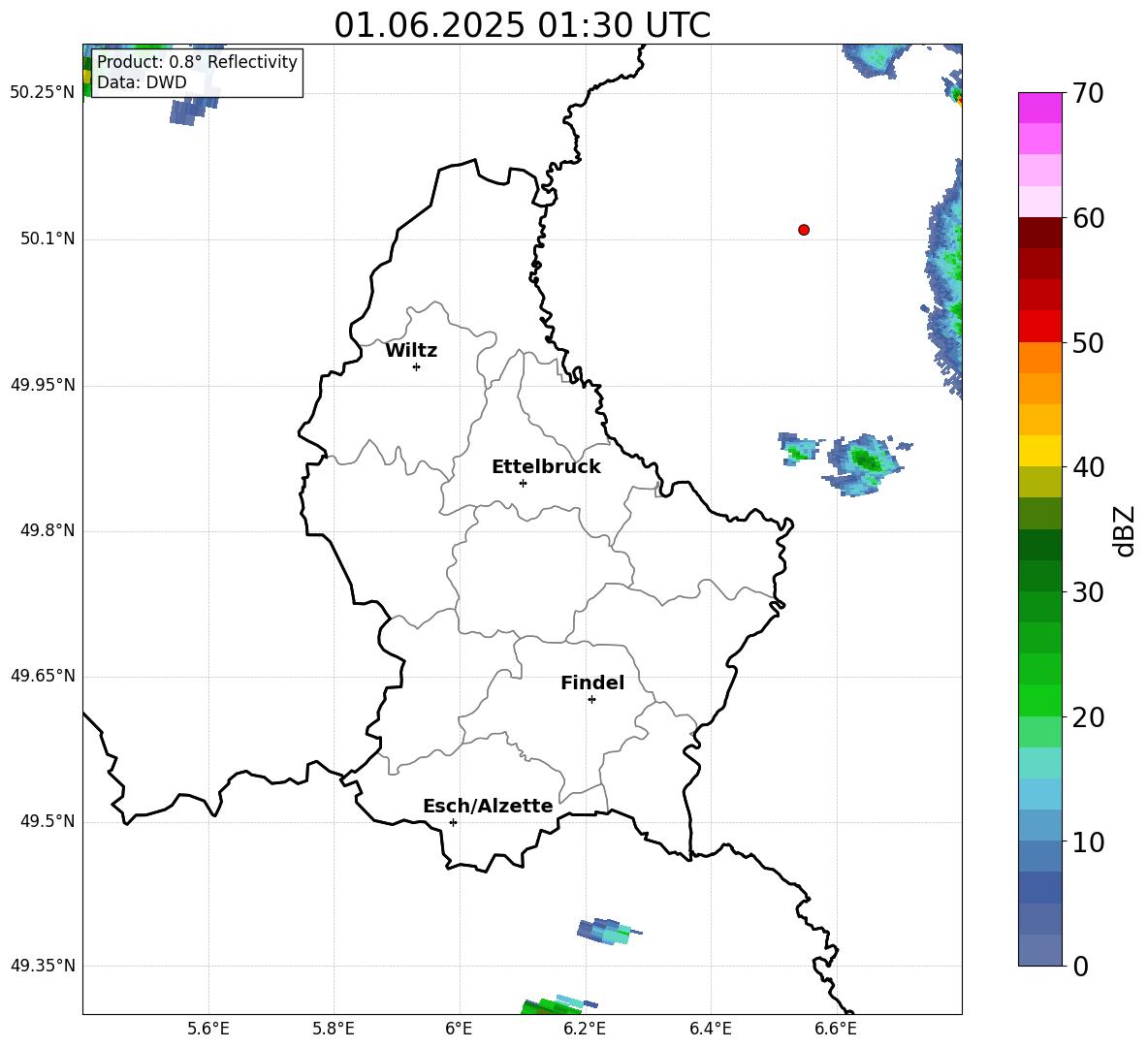Click the small radar echo south of Findel
The width and height of the screenshot is (1148, 1048).
(x=609, y=931)
